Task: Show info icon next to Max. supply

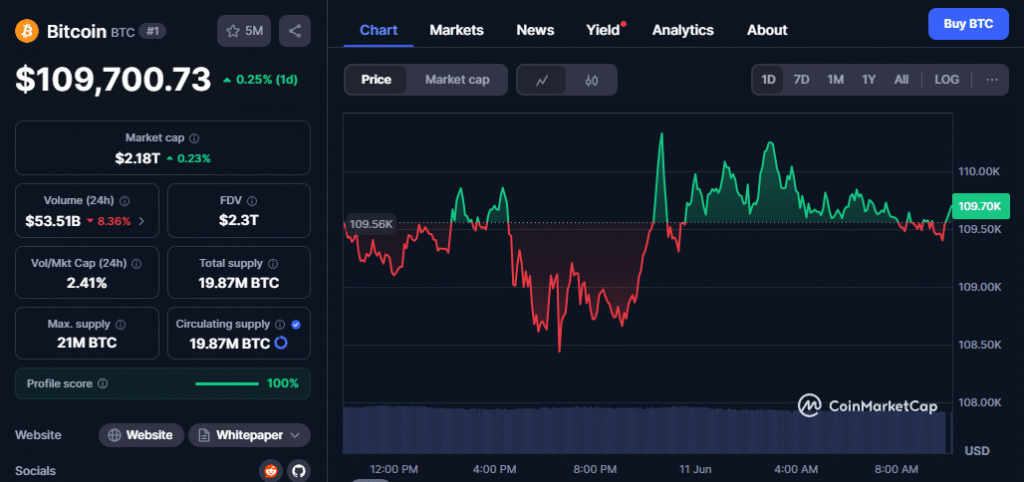Action: 121,325
